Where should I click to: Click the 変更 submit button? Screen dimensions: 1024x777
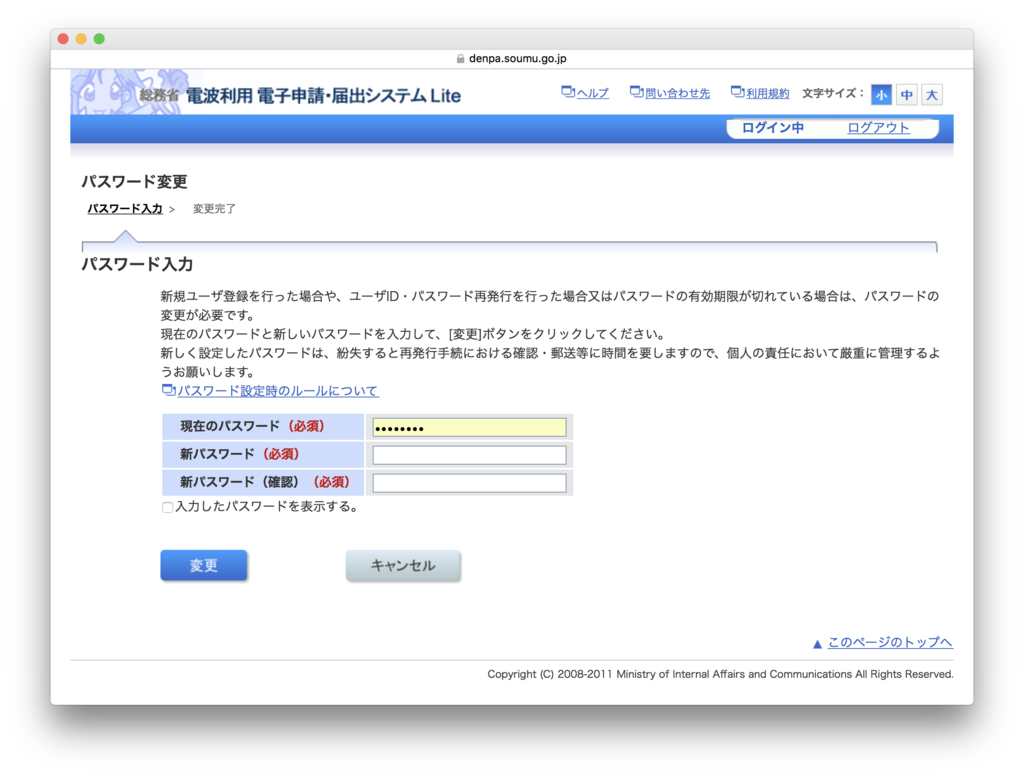point(204,565)
